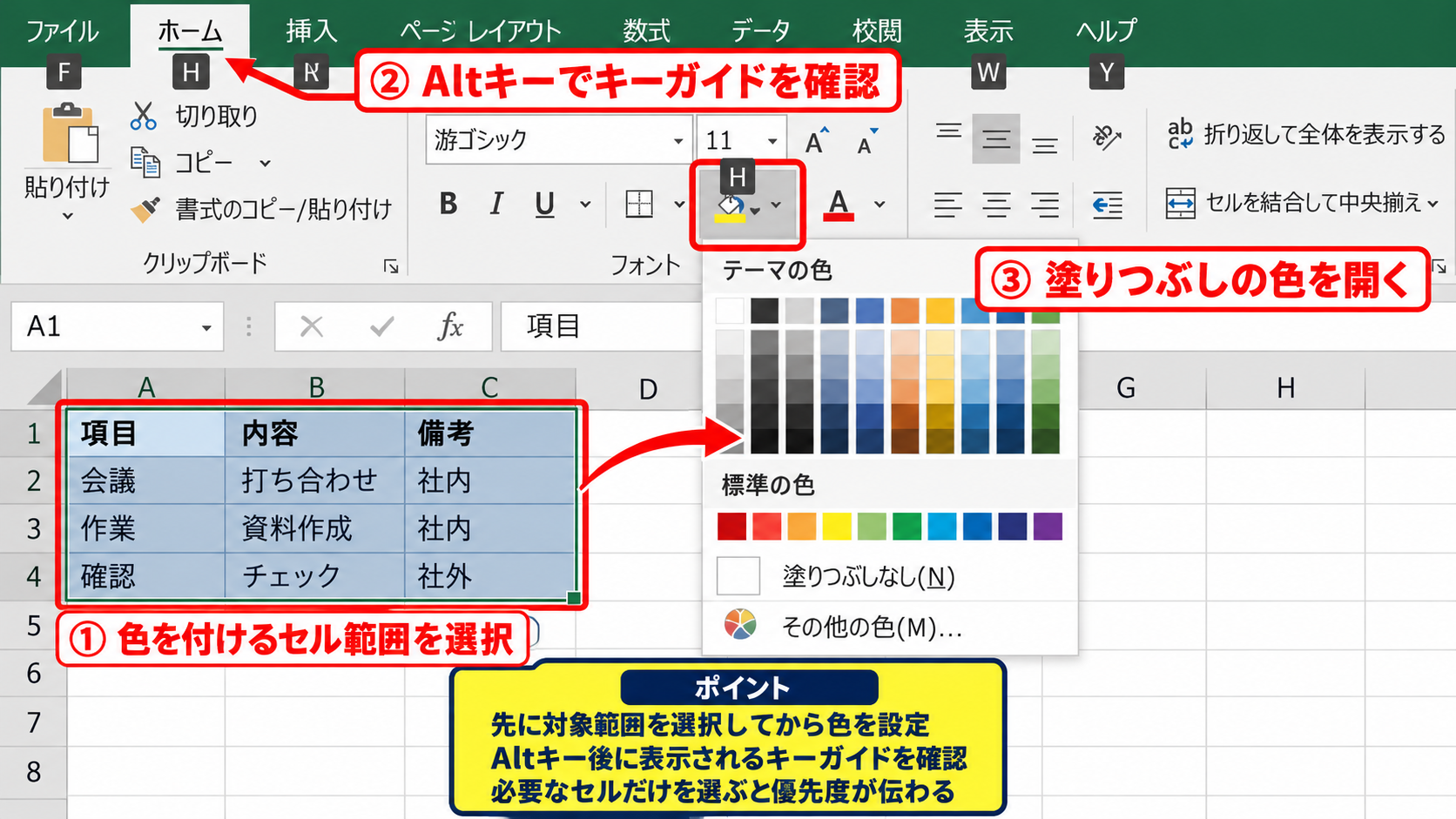This screenshot has width=1456, height=819.
Task: Click the red font color A icon
Action: [x=838, y=205]
